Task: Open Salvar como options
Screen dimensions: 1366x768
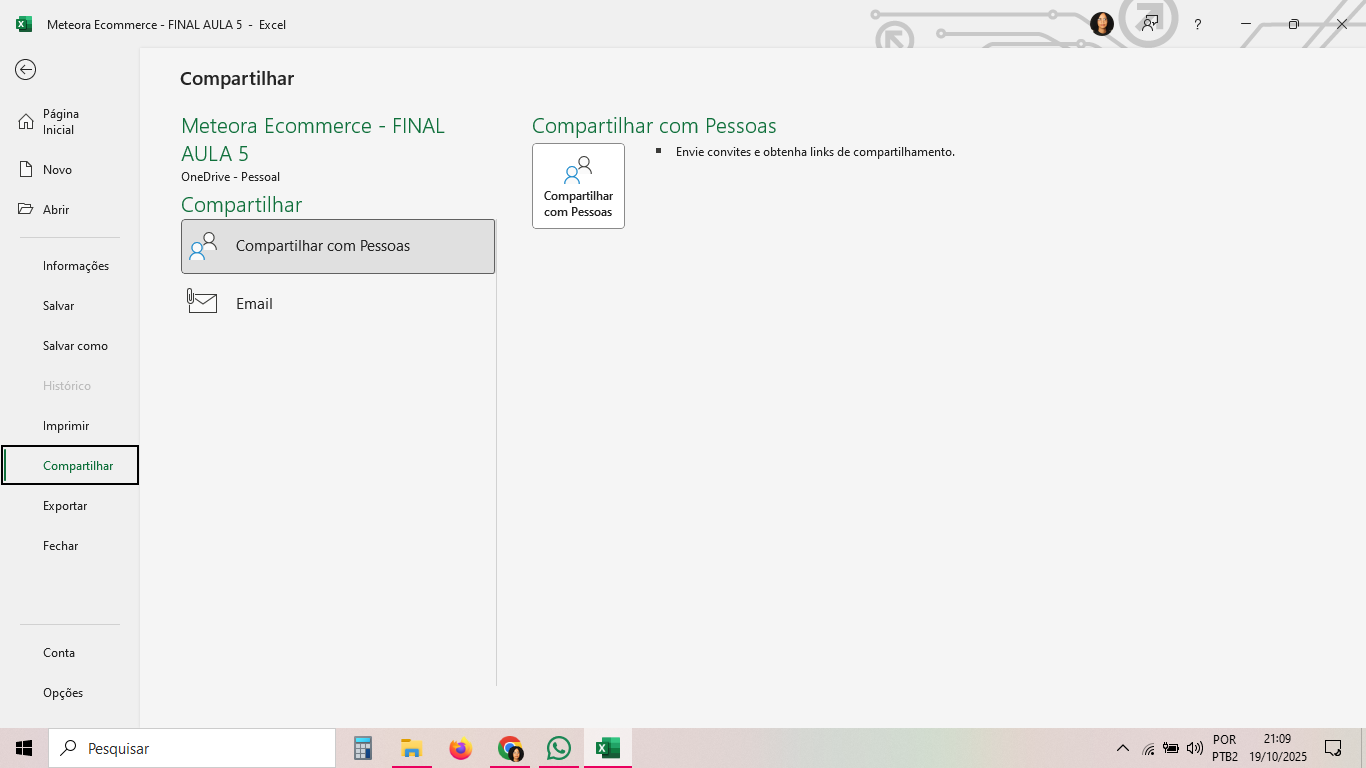Action: (69, 346)
